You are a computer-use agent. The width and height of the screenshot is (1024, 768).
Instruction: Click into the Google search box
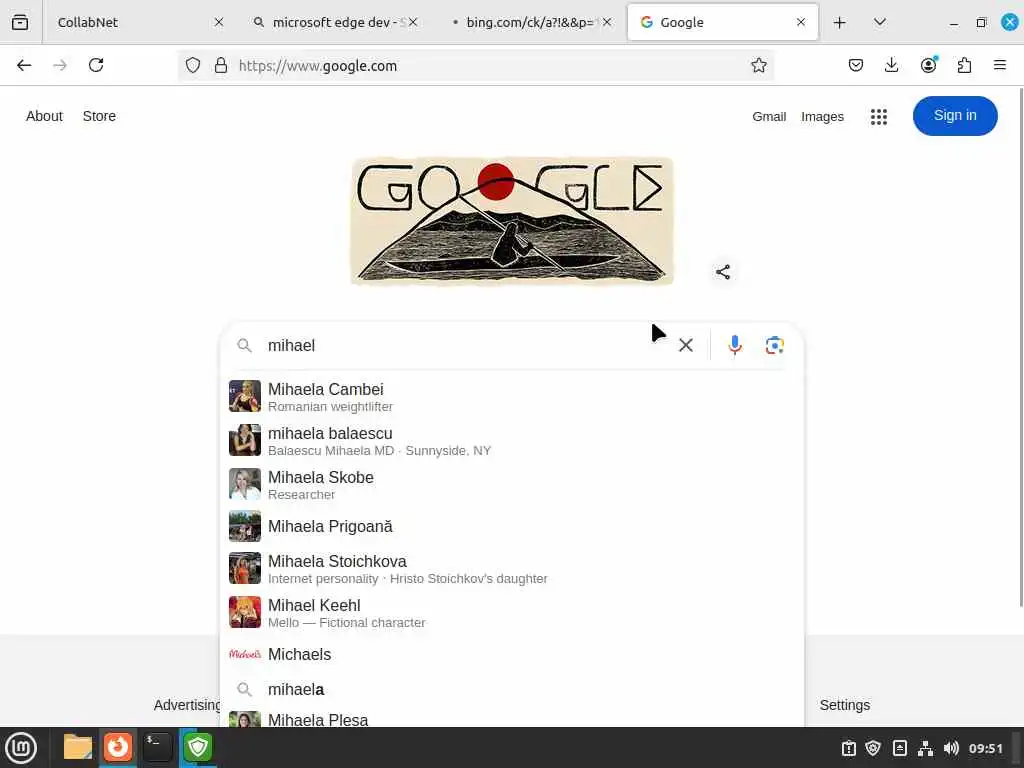464,345
